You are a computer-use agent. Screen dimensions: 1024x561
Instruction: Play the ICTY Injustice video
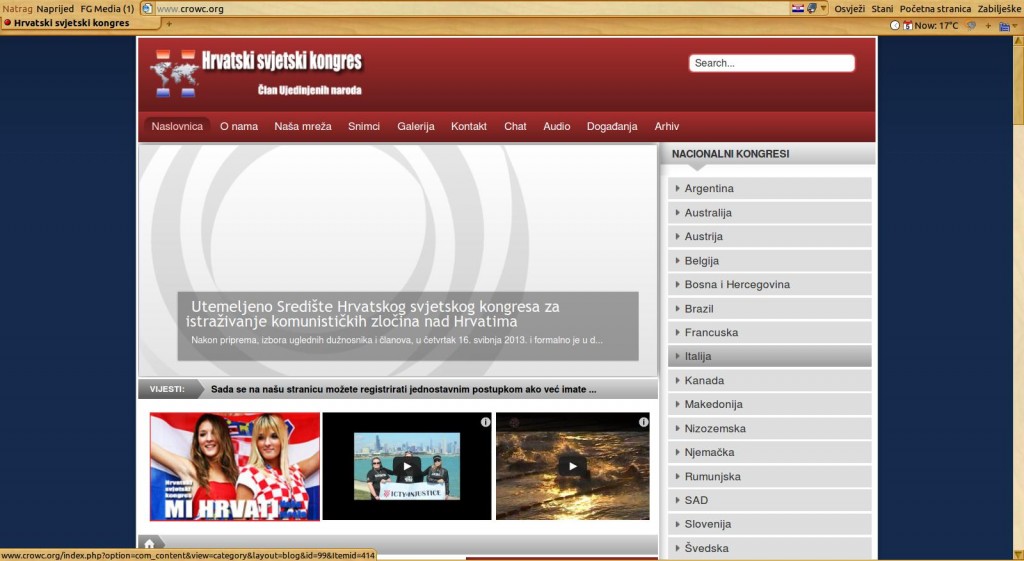pos(406,466)
